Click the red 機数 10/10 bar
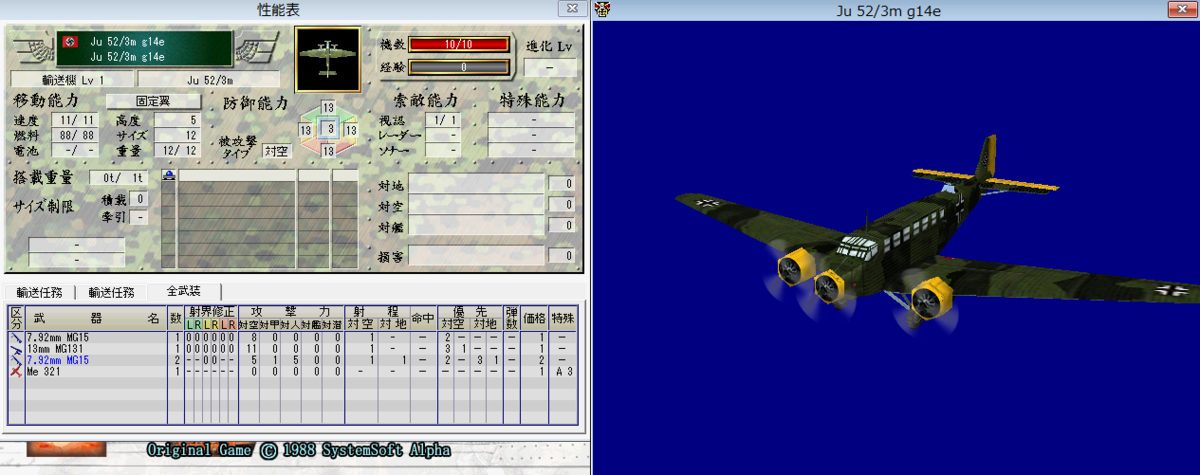The width and height of the screenshot is (1200, 475). click(459, 45)
